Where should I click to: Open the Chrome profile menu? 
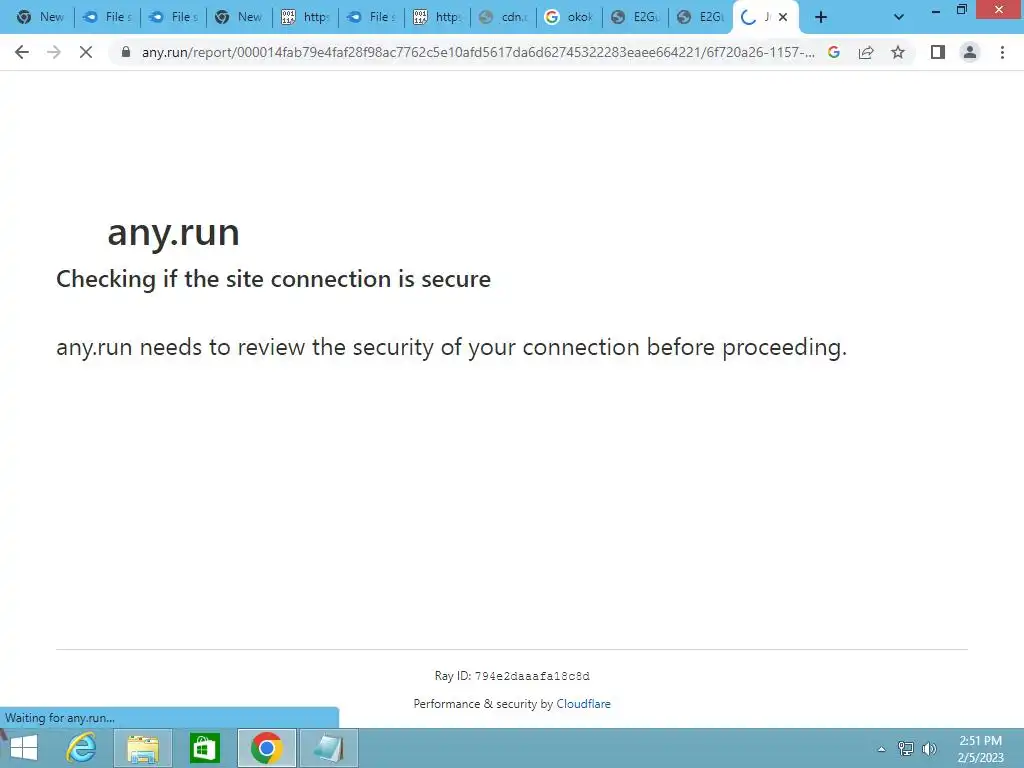point(970,52)
